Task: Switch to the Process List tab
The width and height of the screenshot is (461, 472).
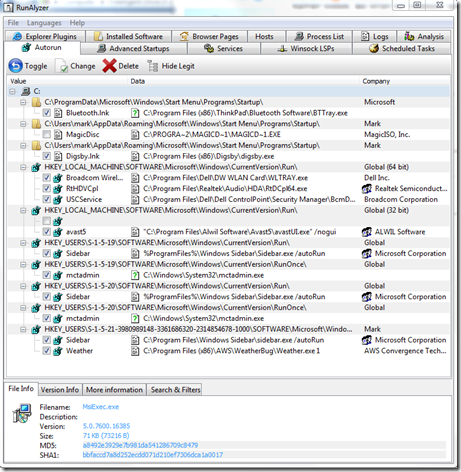Action: 319,36
